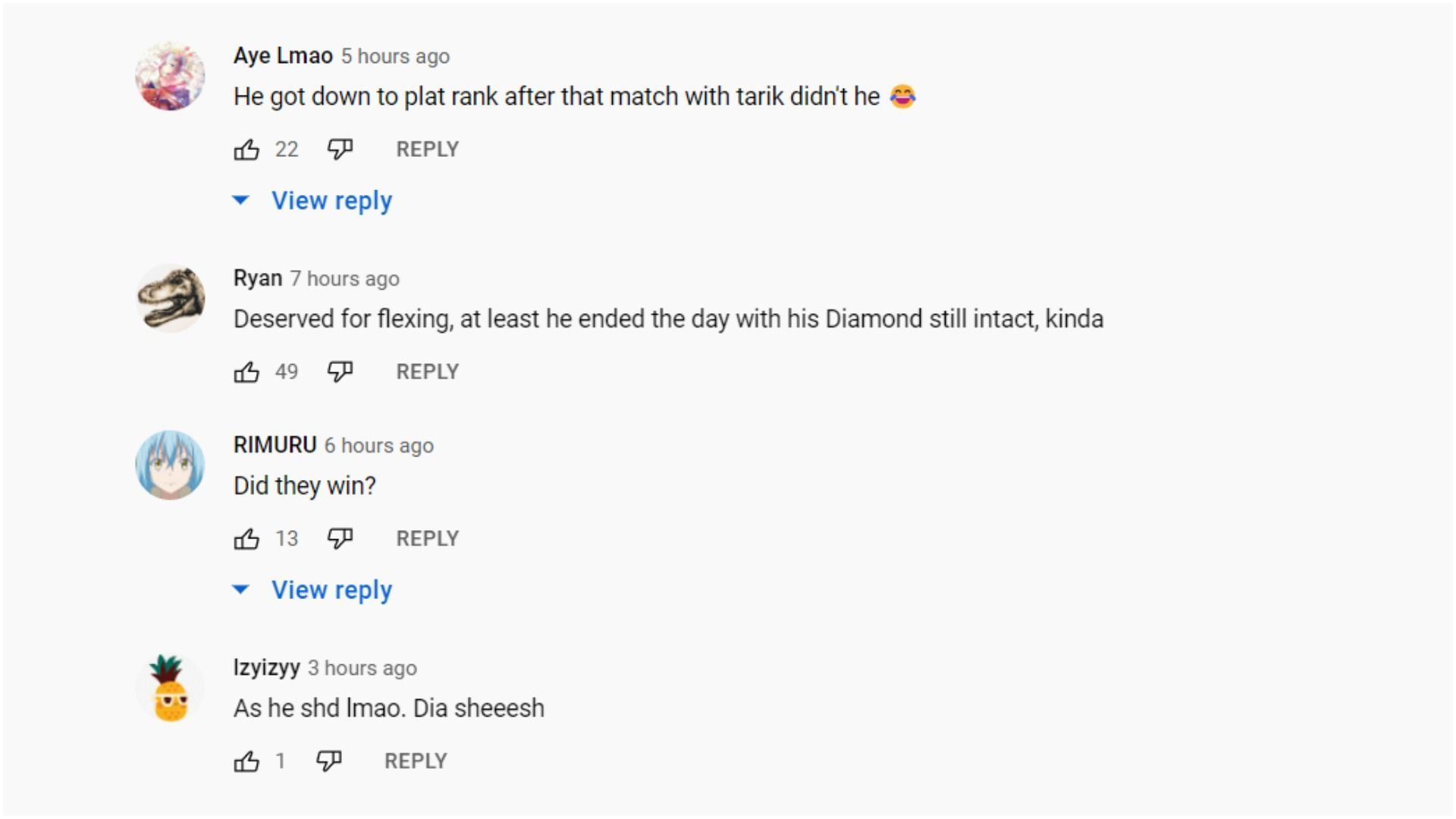
Task: Reply to Aye Lmao's comment
Action: pos(427,149)
